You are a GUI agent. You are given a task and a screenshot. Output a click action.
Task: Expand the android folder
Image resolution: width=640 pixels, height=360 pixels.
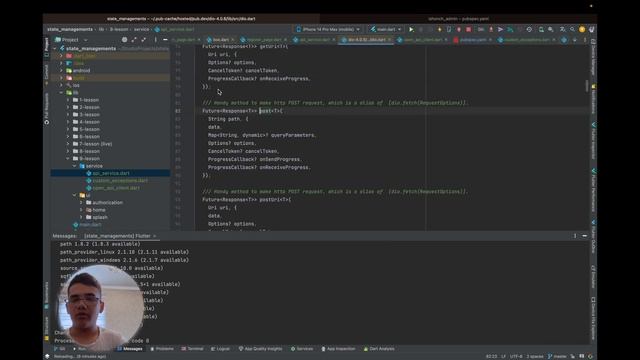(x=61, y=71)
